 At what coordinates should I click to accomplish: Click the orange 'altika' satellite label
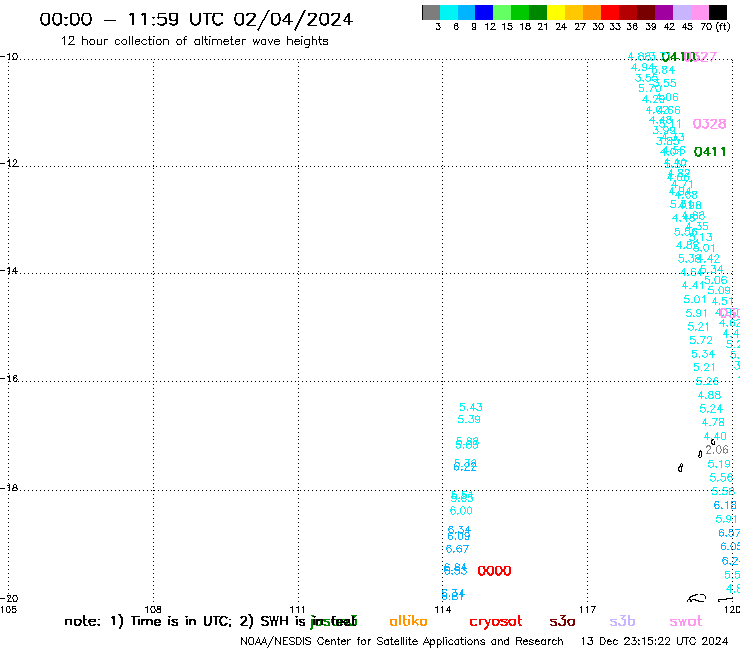pyautogui.click(x=408, y=621)
